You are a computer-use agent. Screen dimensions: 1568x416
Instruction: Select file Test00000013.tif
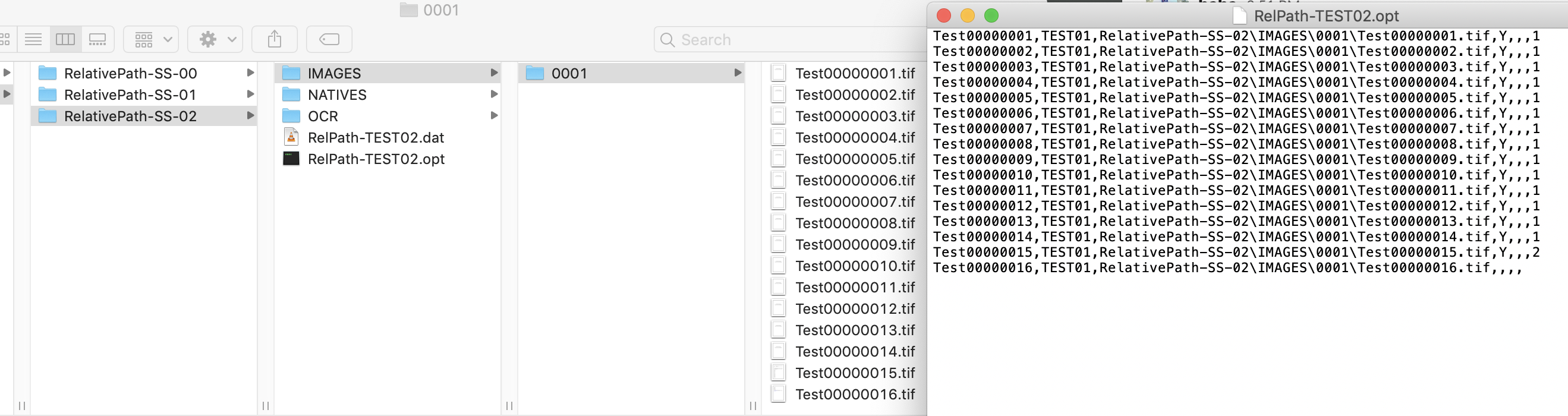(855, 330)
